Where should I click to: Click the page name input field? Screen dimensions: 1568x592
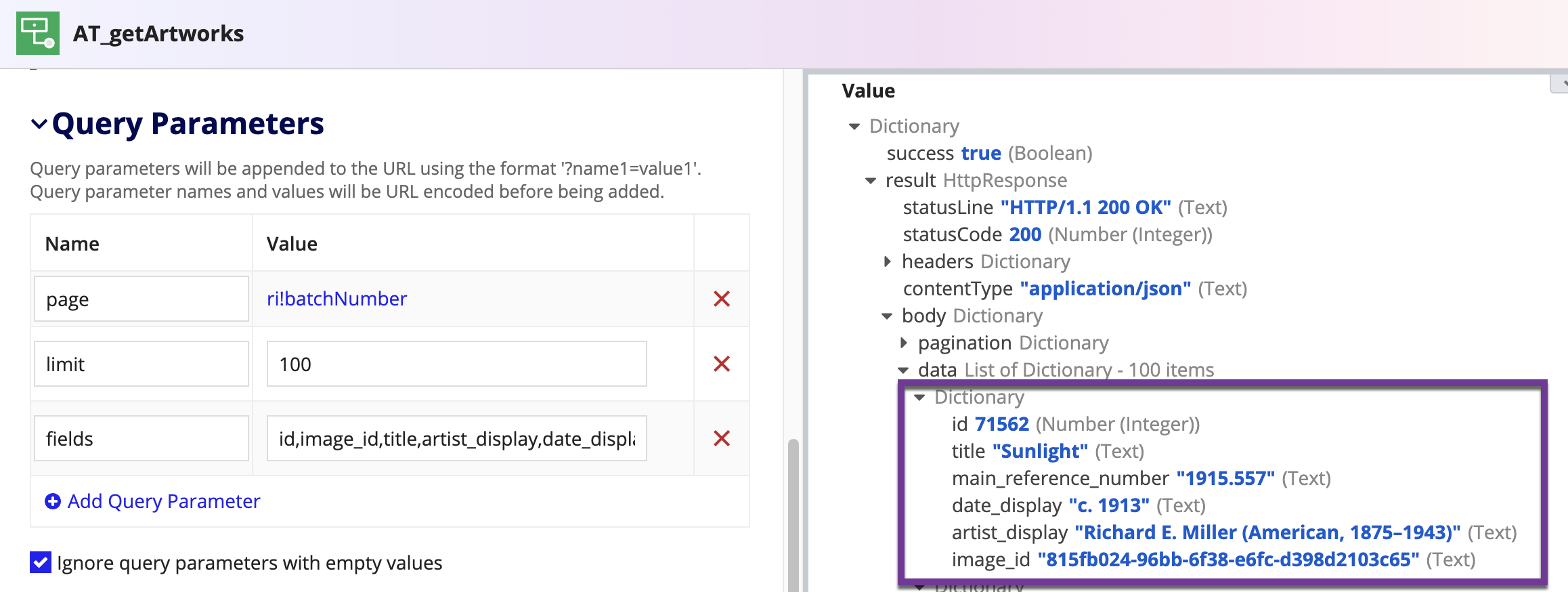click(x=141, y=299)
